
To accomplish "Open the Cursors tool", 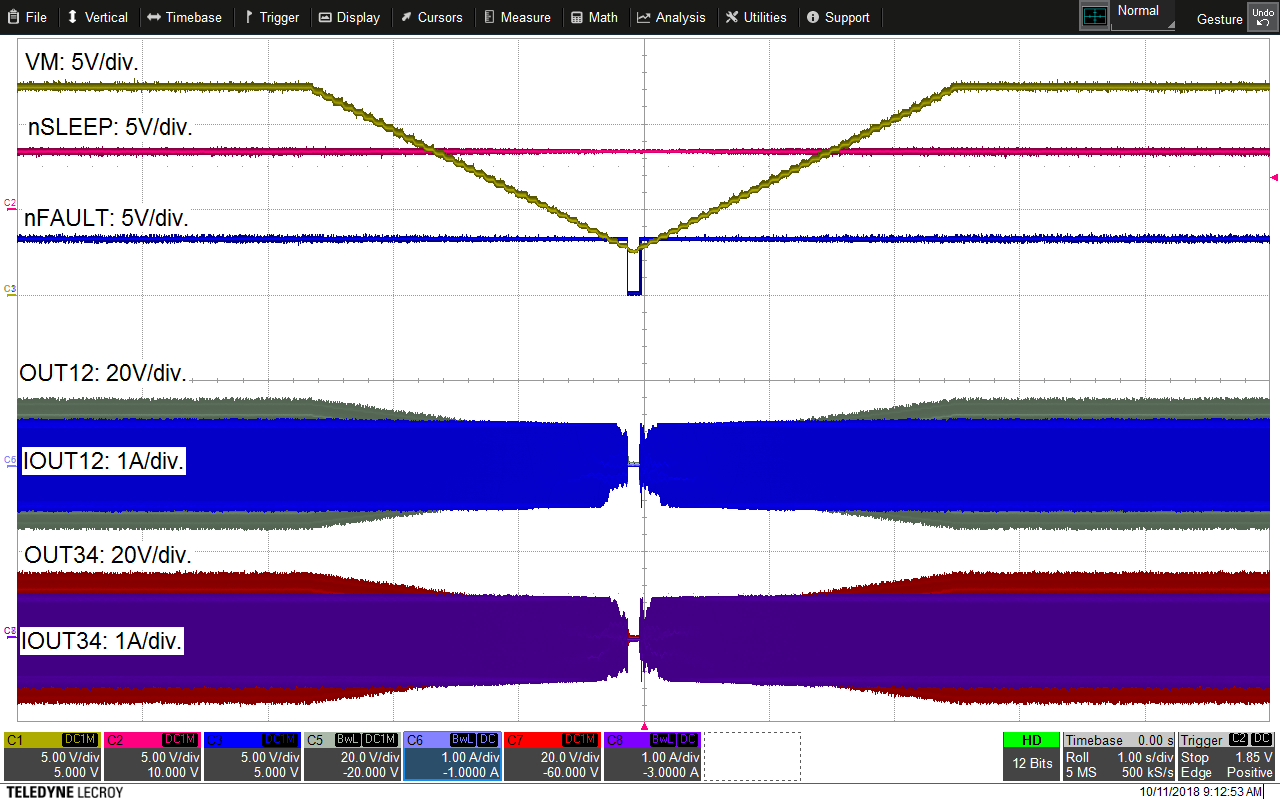I will click(x=433, y=16).
